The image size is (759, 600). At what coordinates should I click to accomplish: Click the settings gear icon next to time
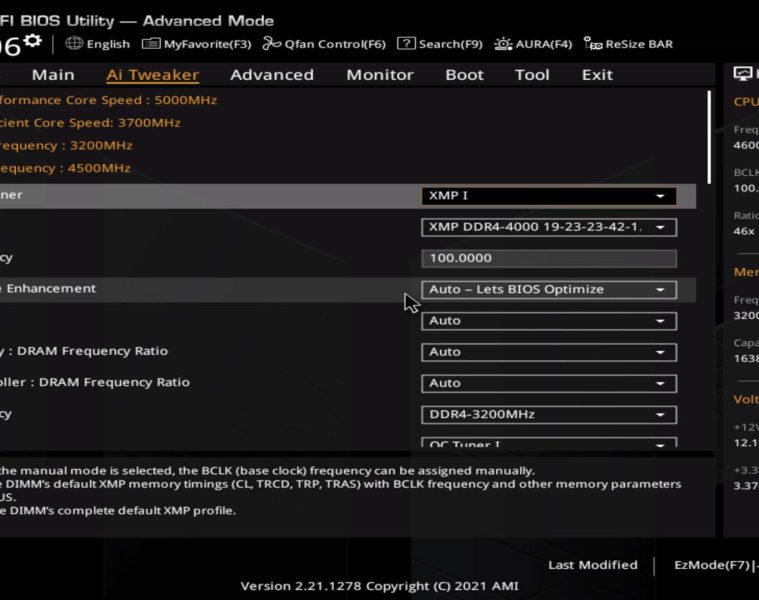coord(33,41)
